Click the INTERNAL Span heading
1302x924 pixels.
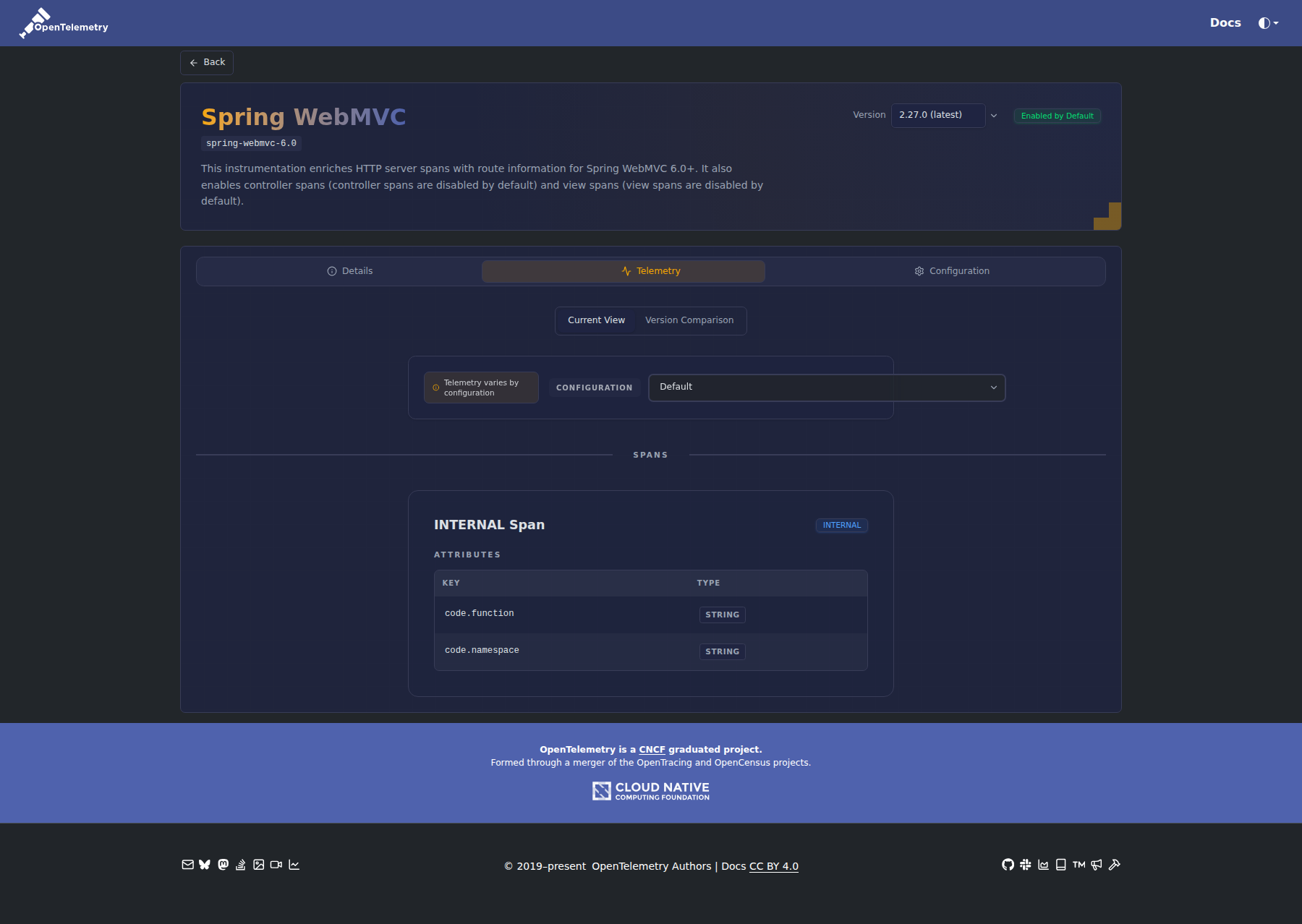(x=489, y=525)
